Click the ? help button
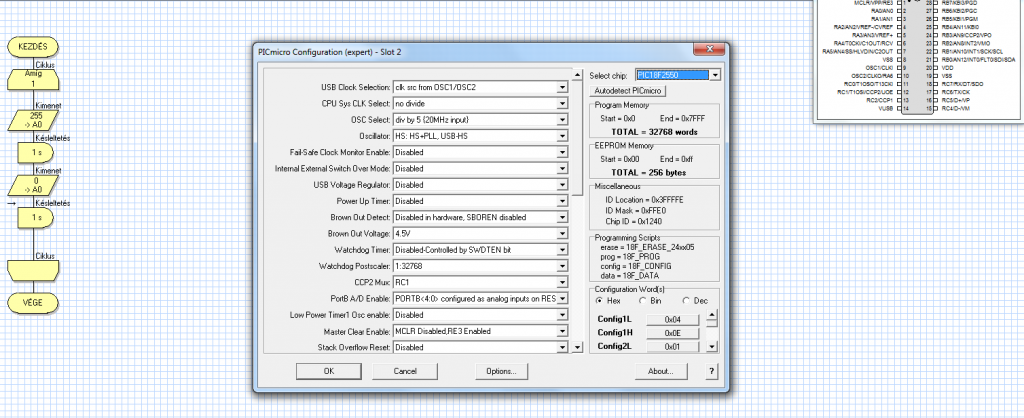 click(711, 371)
